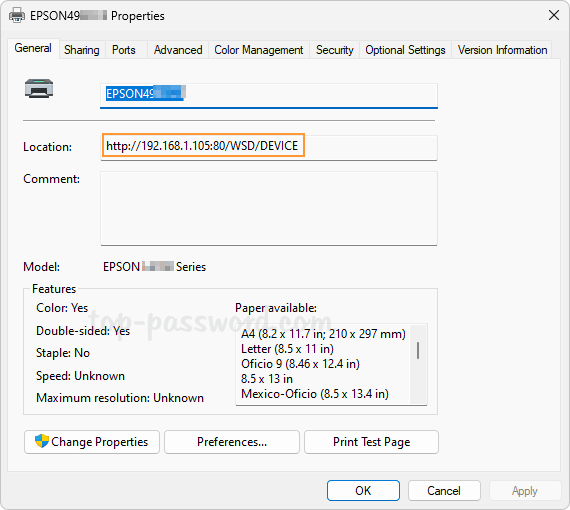Click the shield icon on Change Properties
Image resolution: width=570 pixels, height=510 pixels.
42,441
